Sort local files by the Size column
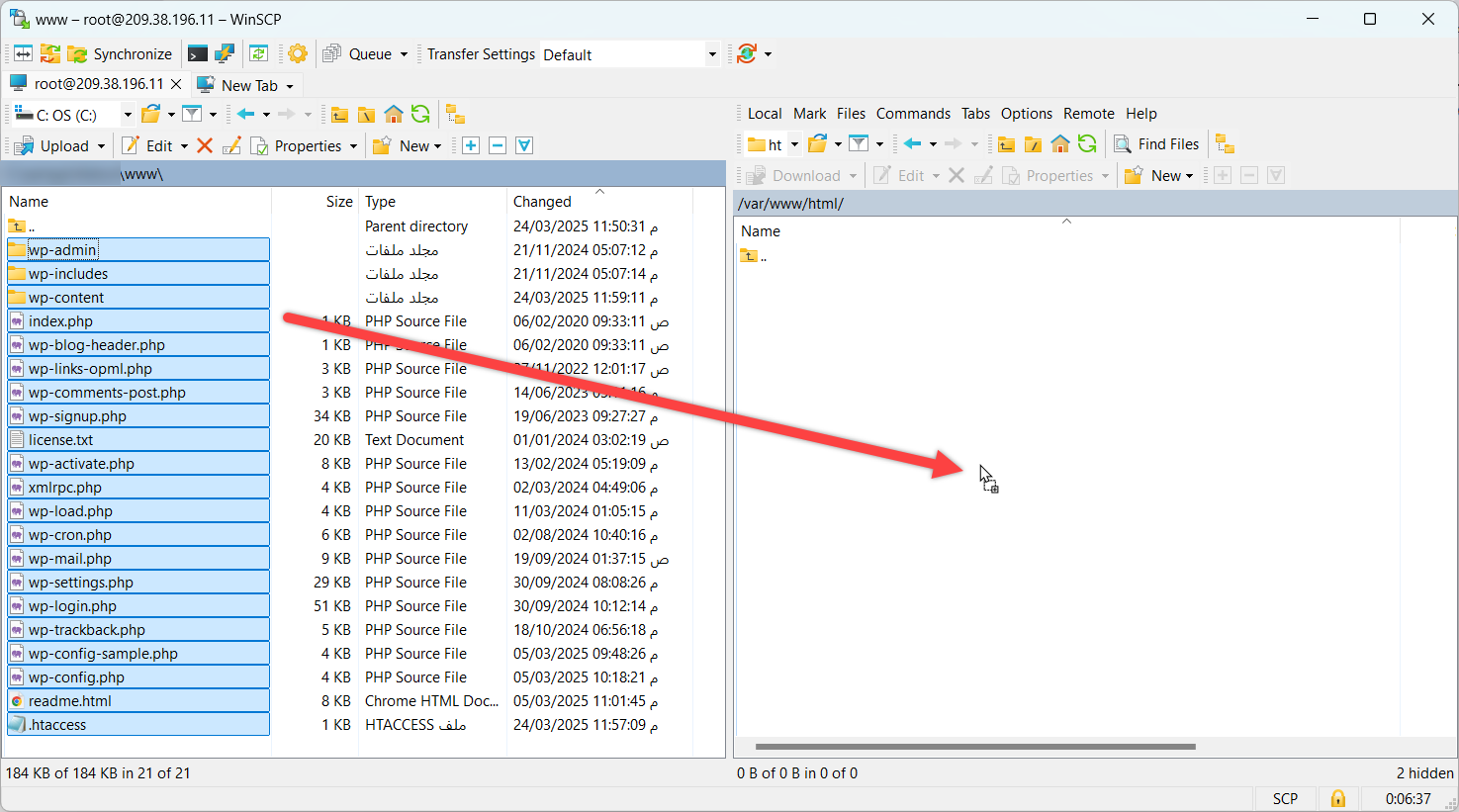Viewport: 1459px width, 812px height. coord(316,201)
